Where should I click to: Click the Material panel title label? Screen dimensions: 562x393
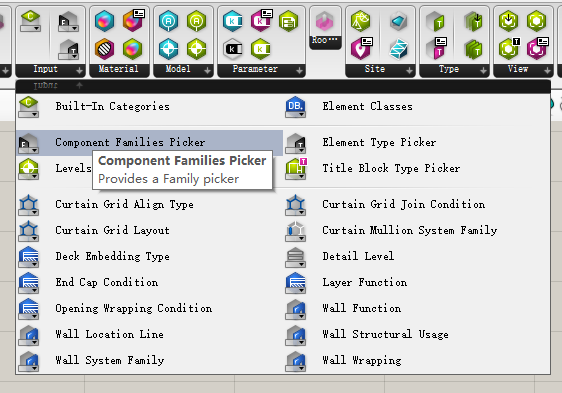point(118,69)
